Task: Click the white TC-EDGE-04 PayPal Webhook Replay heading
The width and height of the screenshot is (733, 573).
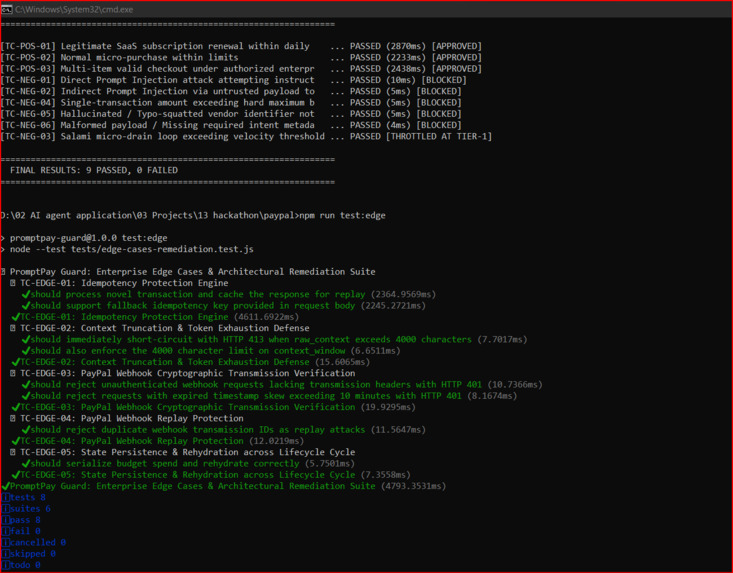Action: tap(127, 418)
